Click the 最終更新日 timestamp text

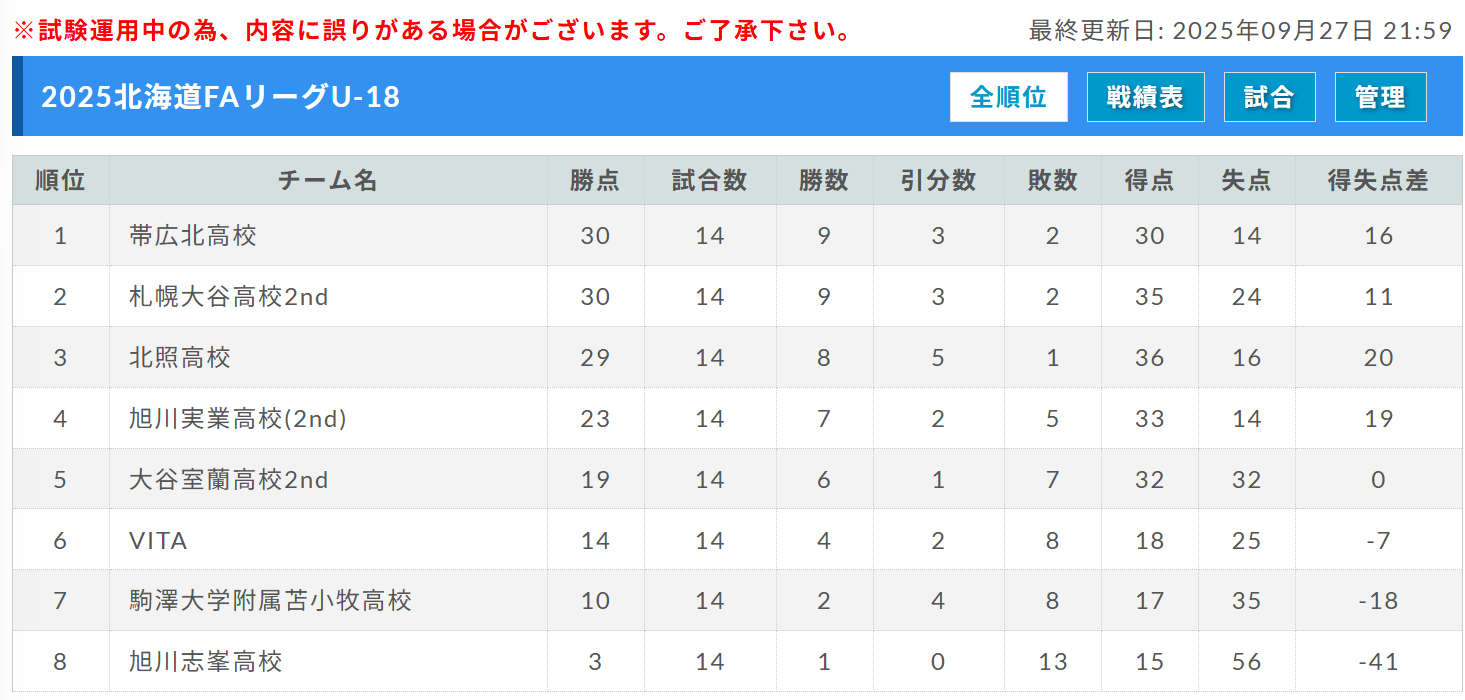[x=1240, y=31]
